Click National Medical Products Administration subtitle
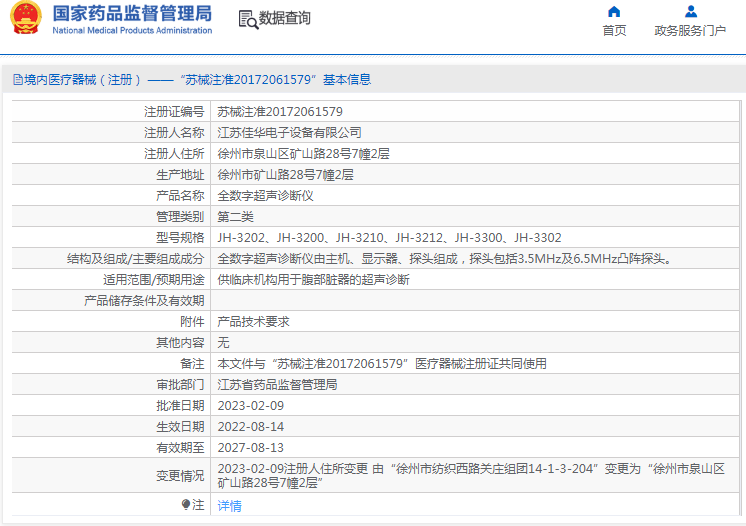Viewport: 746px width, 526px height. (x=132, y=30)
